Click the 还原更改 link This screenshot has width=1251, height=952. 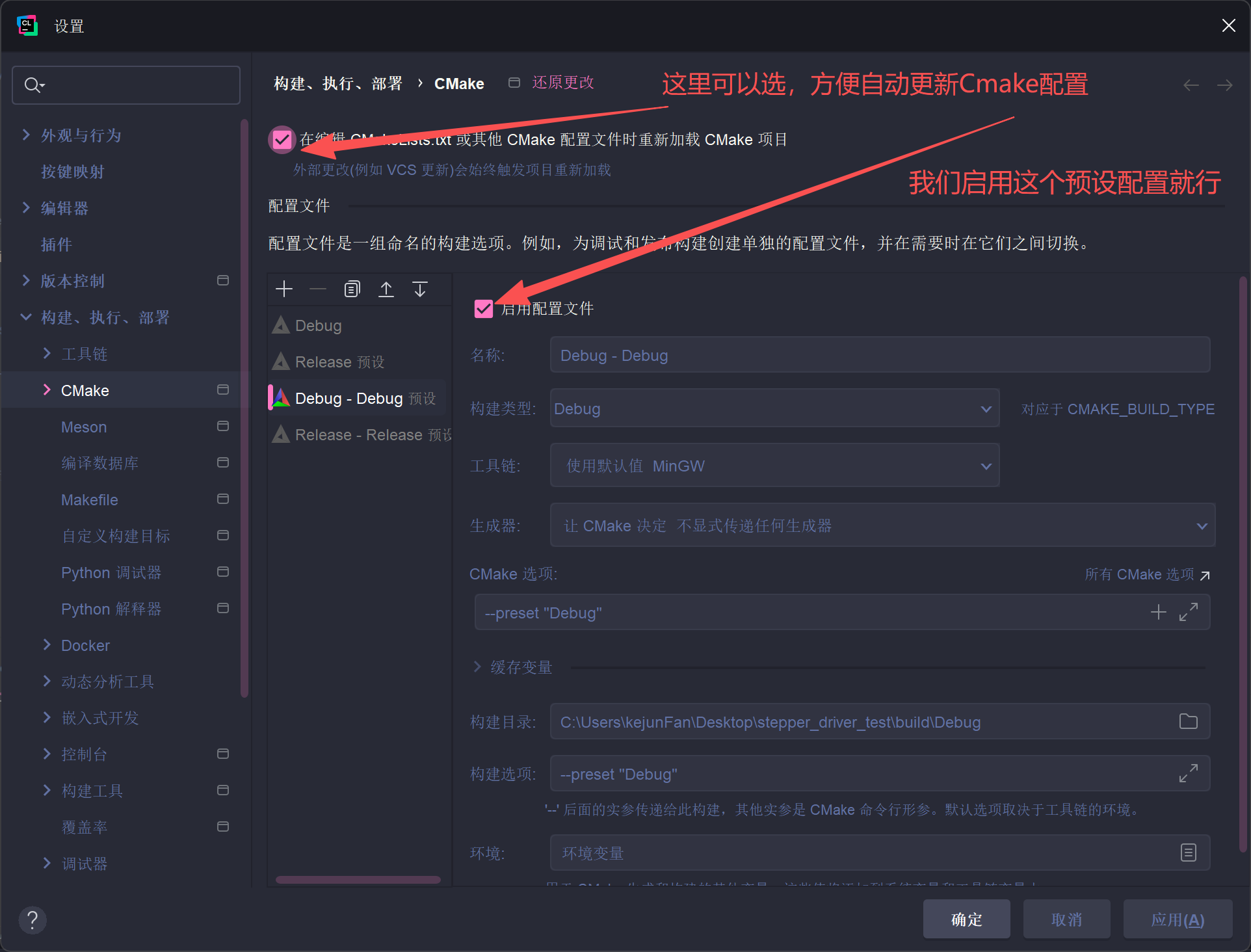click(x=563, y=83)
